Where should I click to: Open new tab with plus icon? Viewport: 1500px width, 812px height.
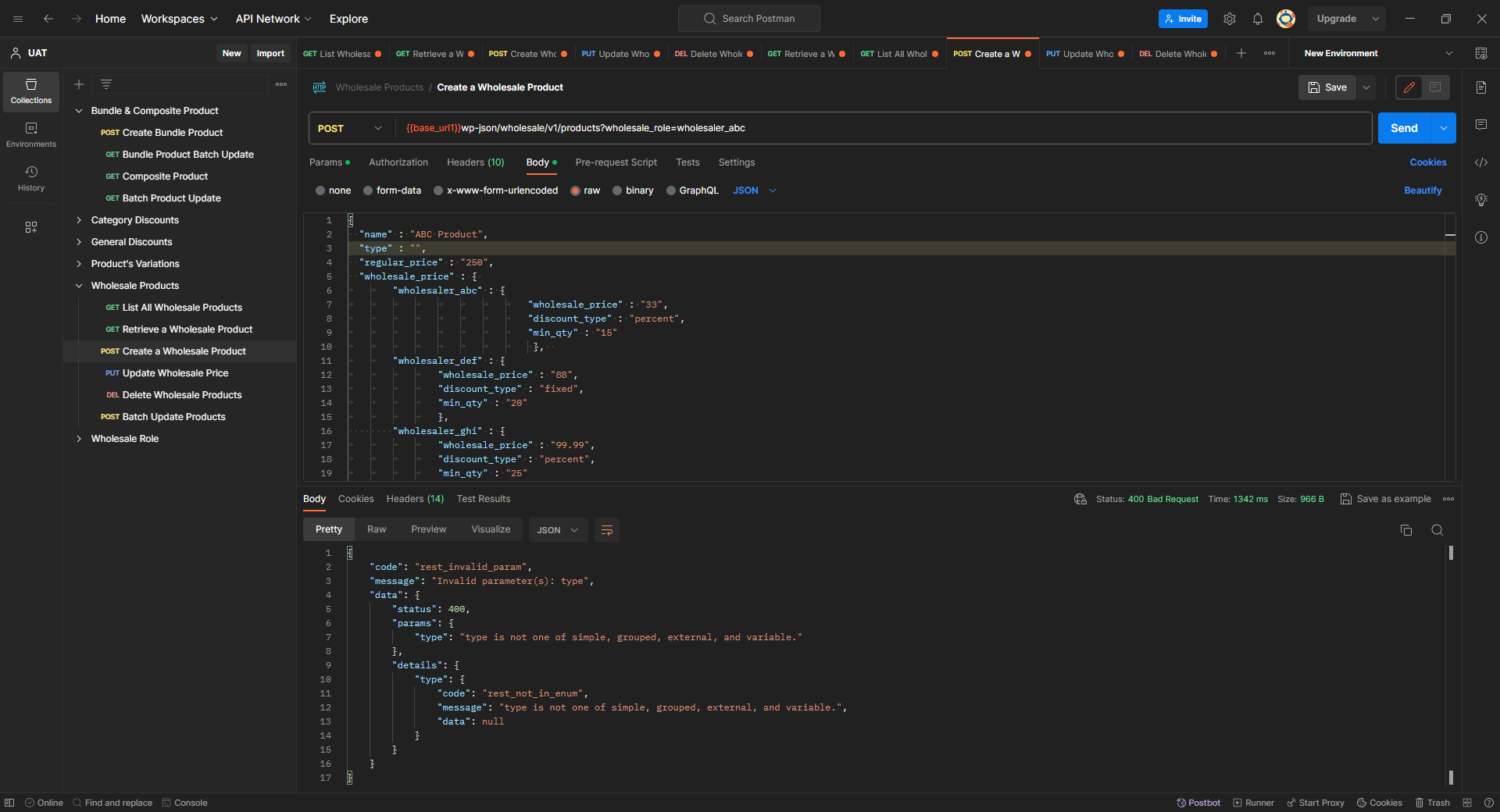click(x=1241, y=53)
